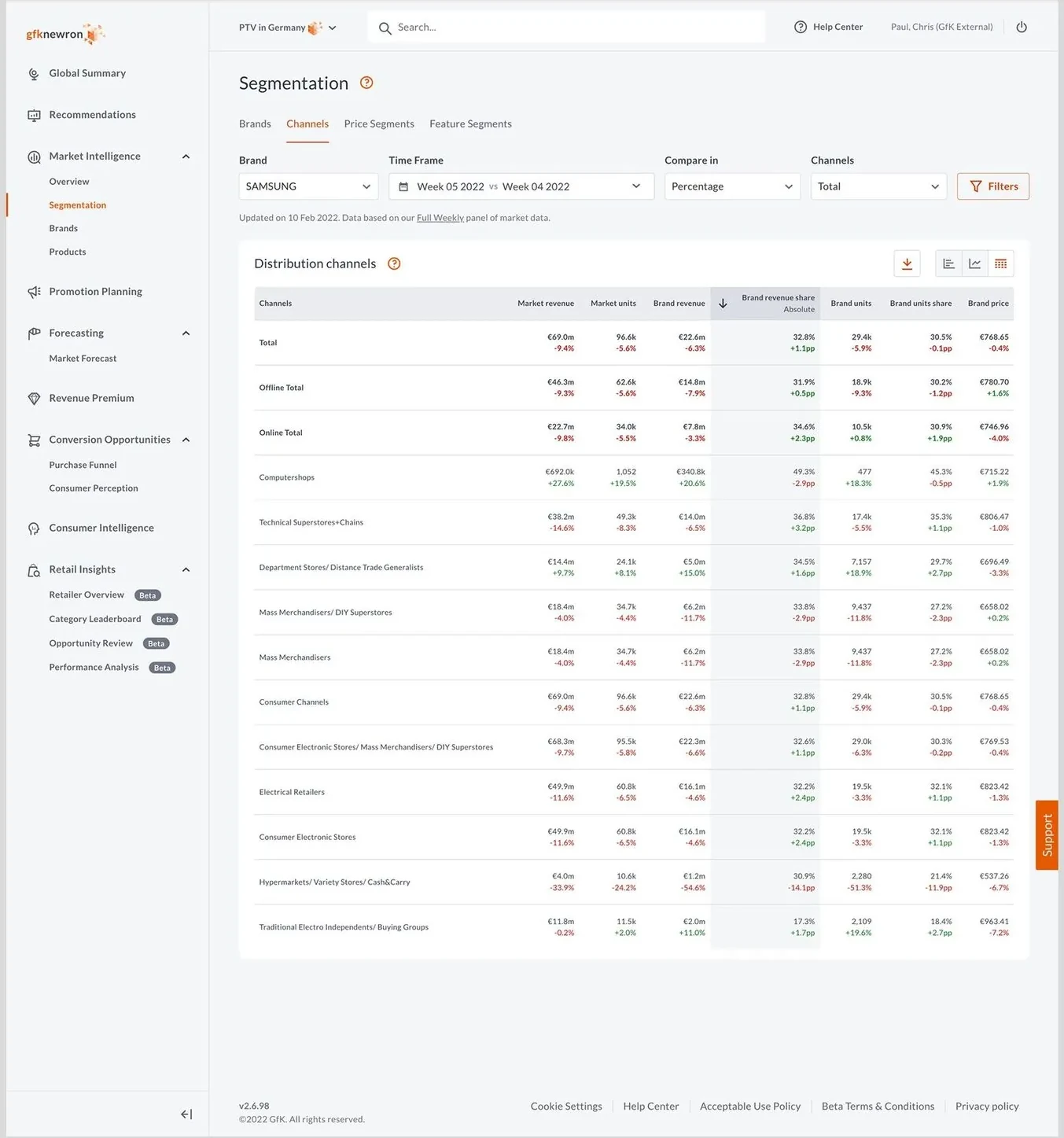Collapse the Conversion Opportunities section
The width and height of the screenshot is (1064, 1138).
[x=186, y=440]
